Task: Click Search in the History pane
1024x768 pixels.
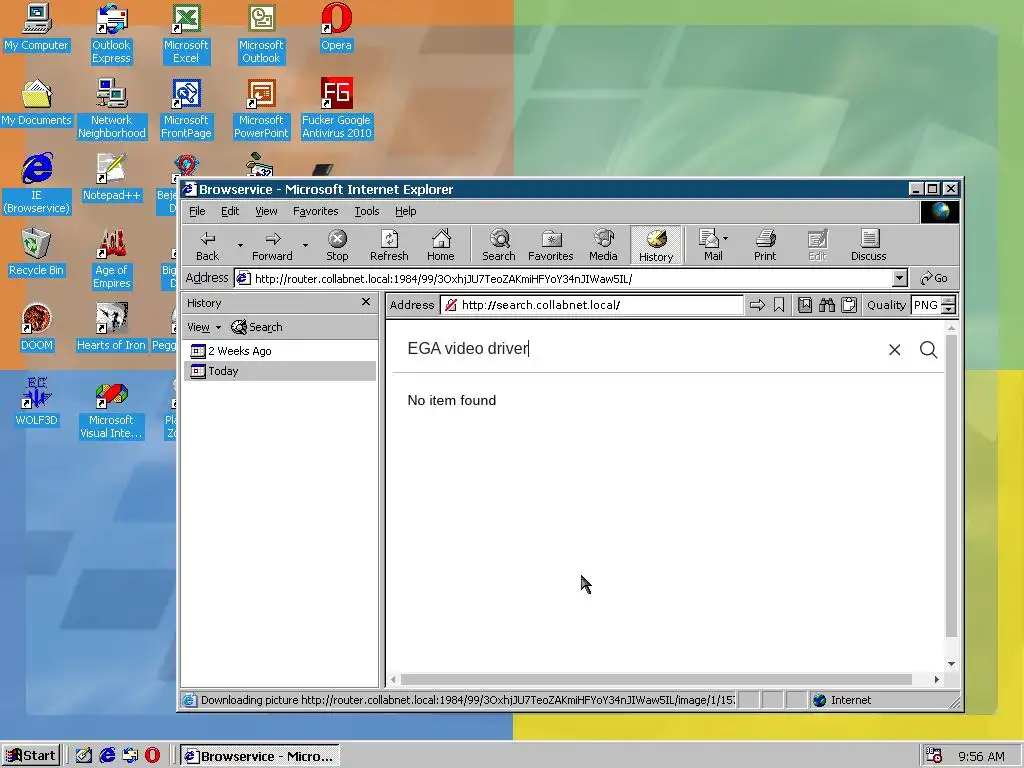Action: point(257,327)
